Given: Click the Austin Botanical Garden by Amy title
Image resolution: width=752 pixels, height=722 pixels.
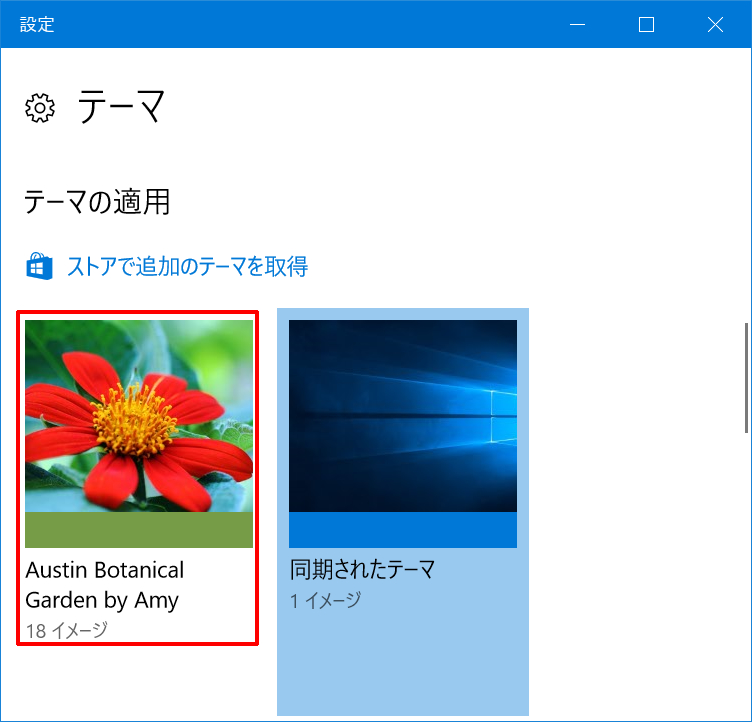Looking at the screenshot, I should [x=105, y=585].
